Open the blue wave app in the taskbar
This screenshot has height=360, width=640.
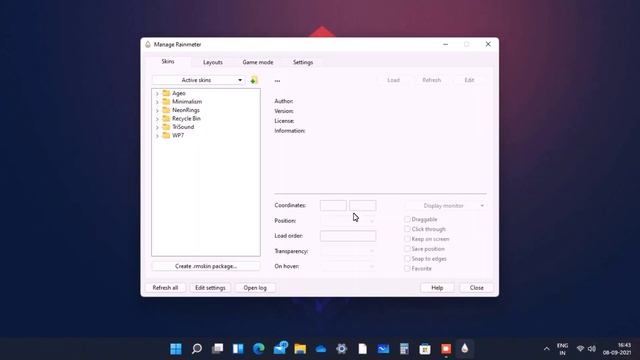(383, 349)
